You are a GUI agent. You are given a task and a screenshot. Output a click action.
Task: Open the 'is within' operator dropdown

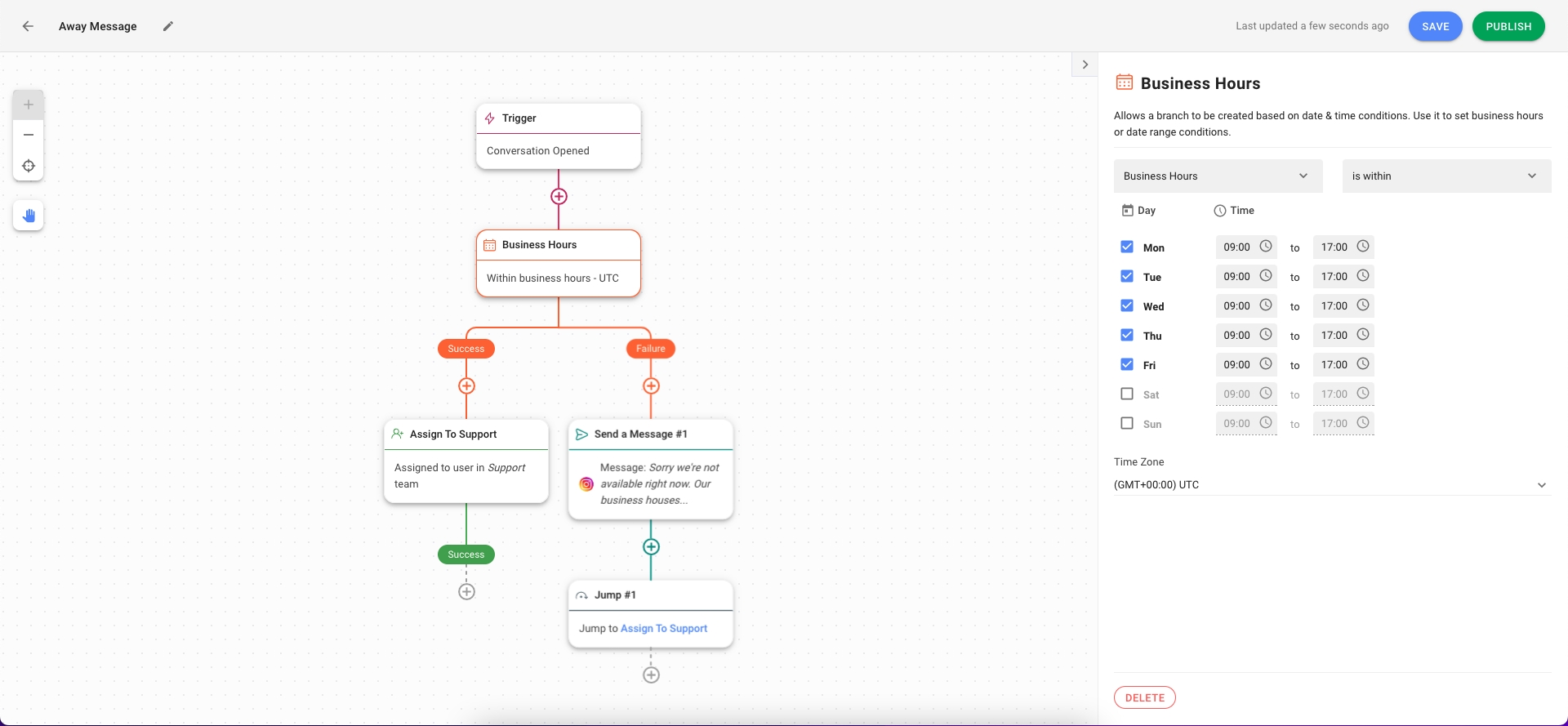click(x=1446, y=176)
